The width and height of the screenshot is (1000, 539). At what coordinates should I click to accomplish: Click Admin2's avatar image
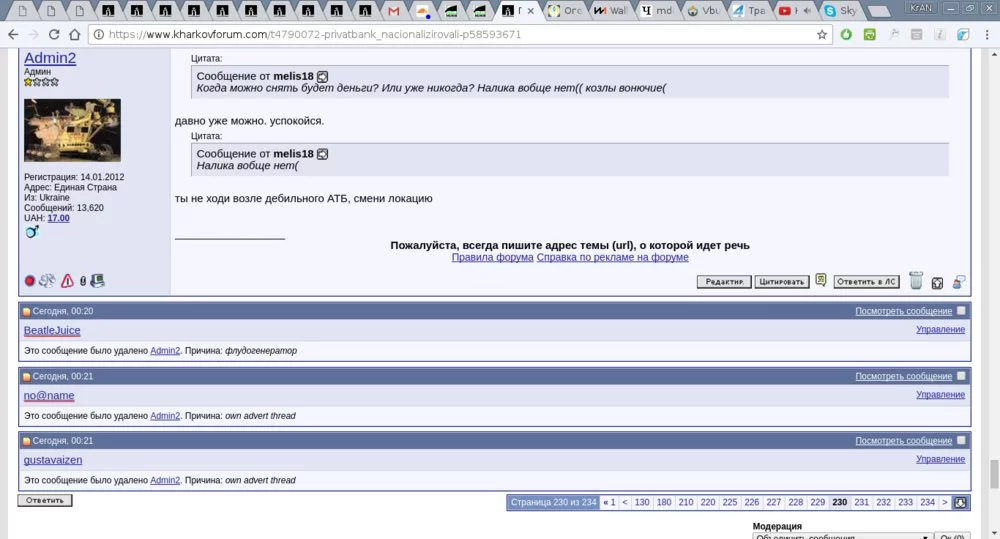[x=72, y=130]
